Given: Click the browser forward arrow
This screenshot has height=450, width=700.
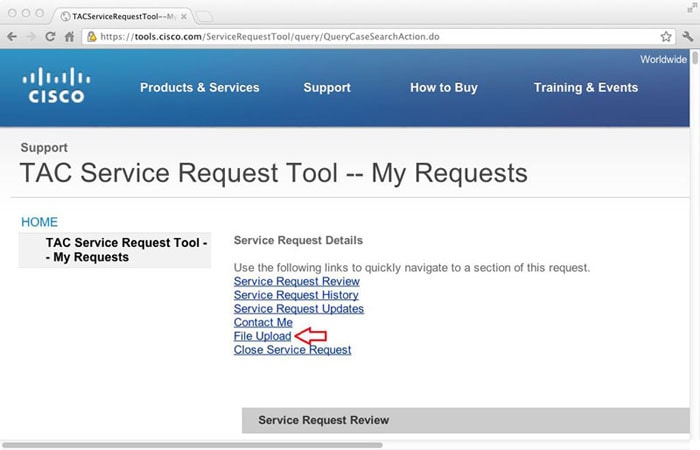Looking at the screenshot, I should 31,37.
